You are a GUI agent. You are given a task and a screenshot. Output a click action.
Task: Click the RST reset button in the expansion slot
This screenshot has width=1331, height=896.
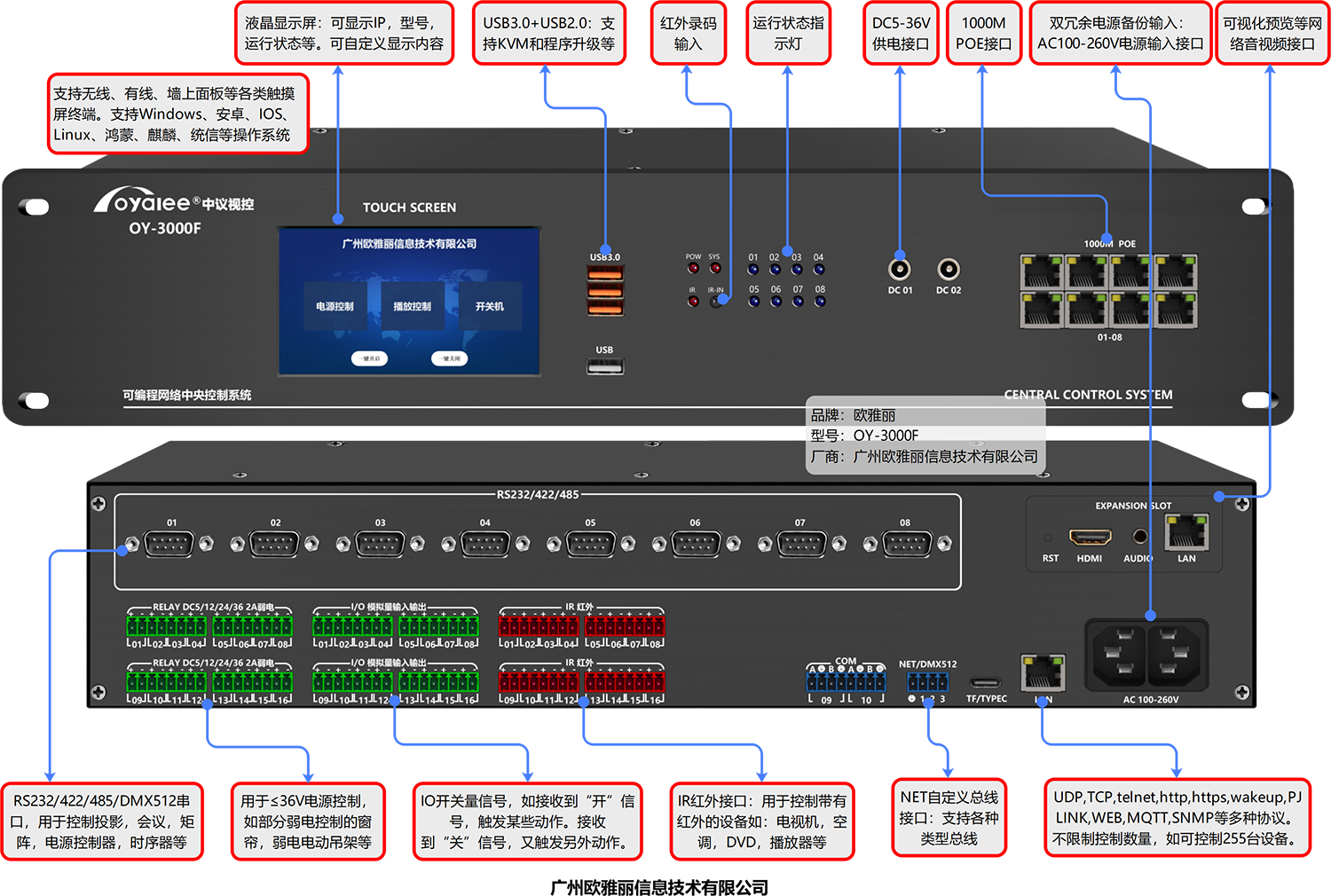click(x=1048, y=538)
